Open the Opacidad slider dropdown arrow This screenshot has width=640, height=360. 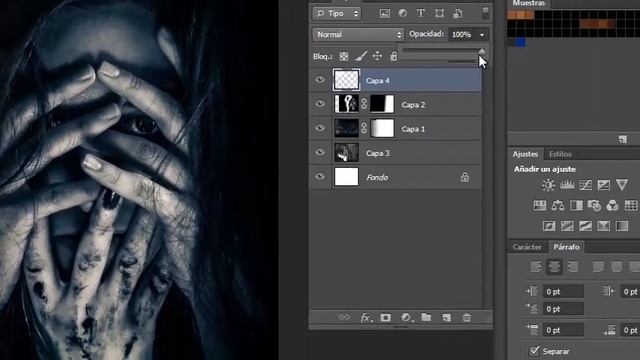(482, 35)
